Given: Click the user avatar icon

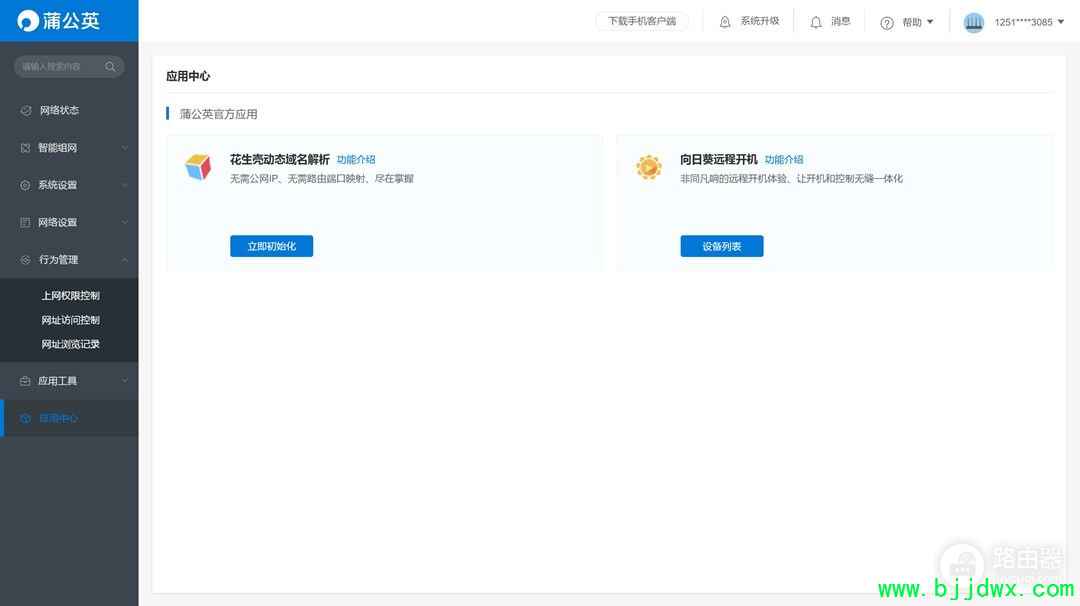Looking at the screenshot, I should click(973, 22).
